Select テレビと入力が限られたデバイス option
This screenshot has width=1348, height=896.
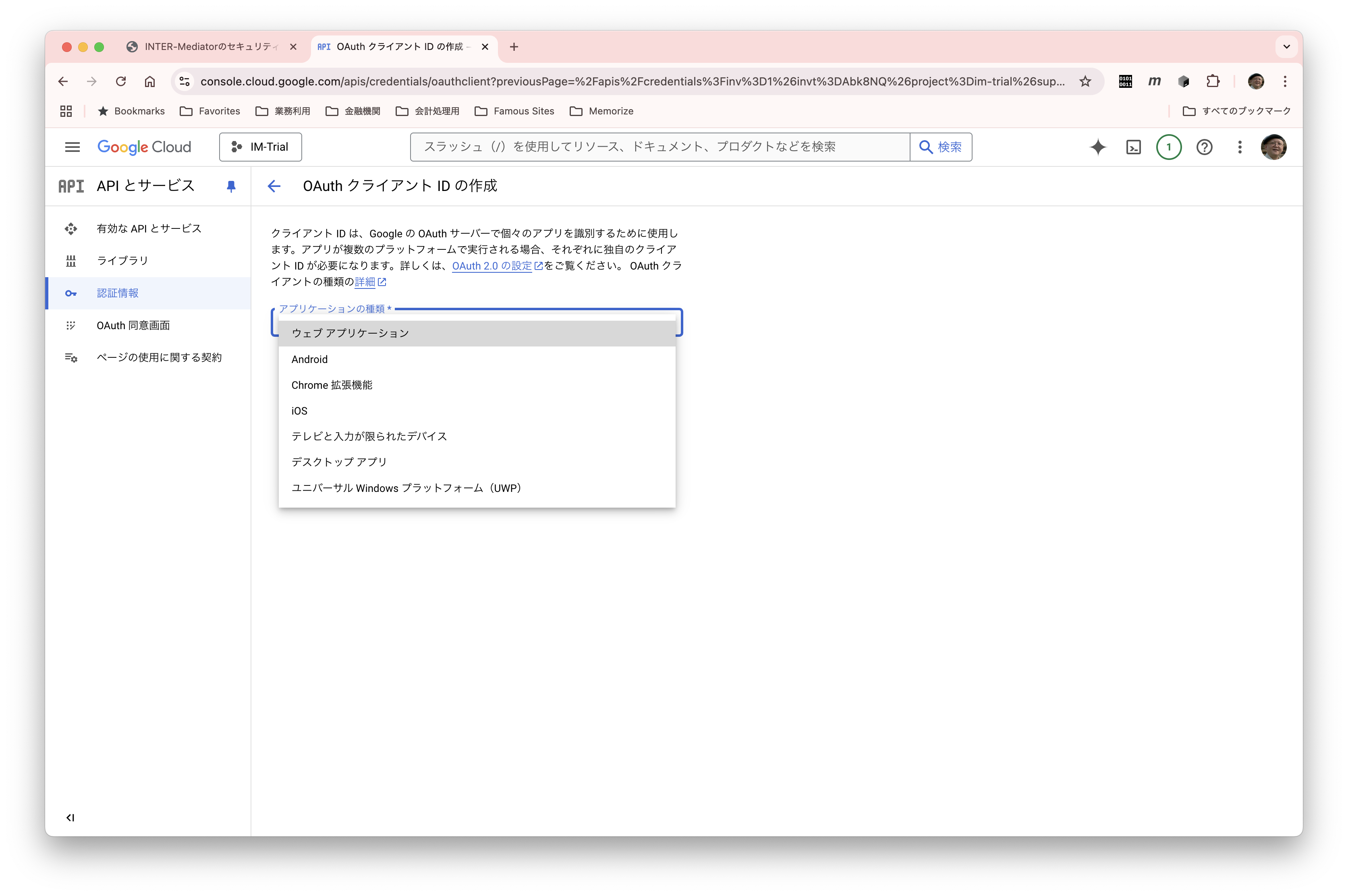(477, 436)
